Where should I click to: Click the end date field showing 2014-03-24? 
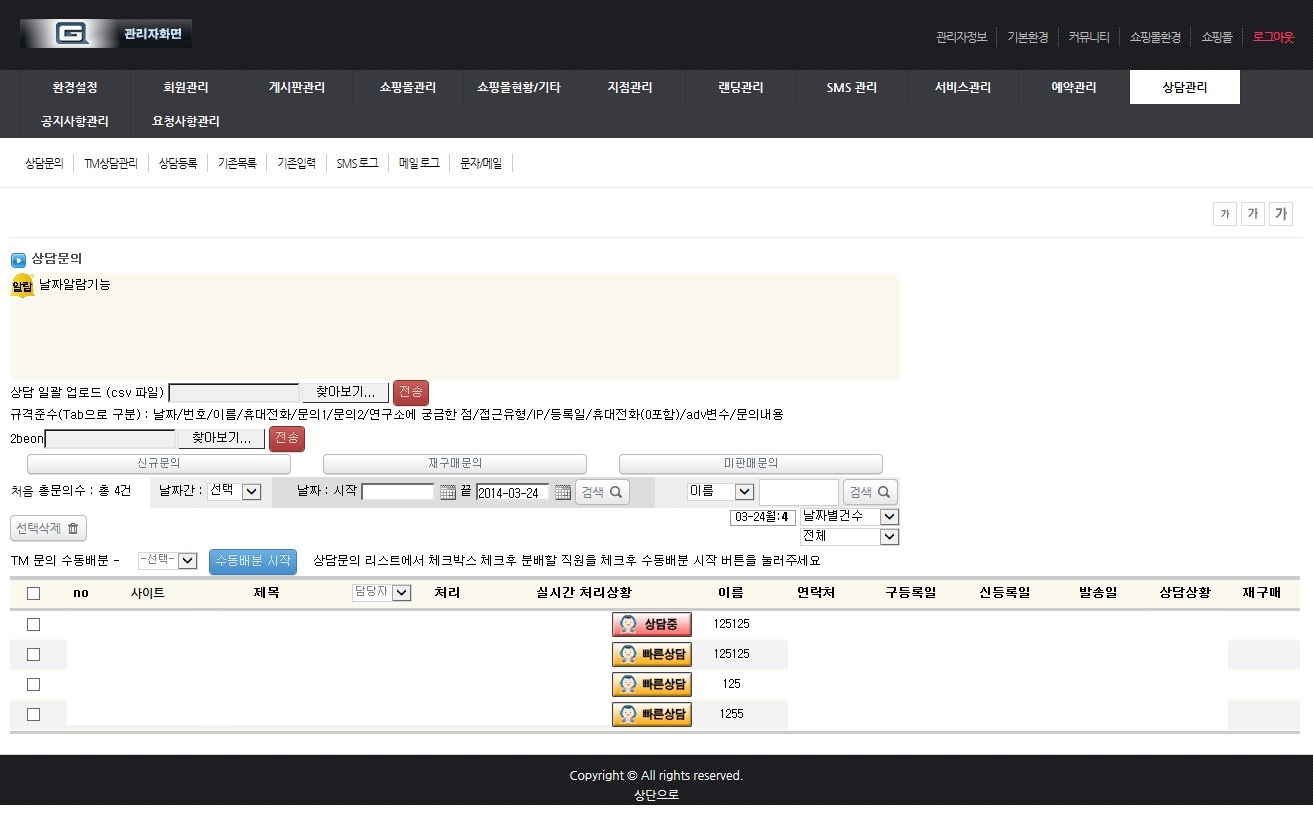[512, 492]
